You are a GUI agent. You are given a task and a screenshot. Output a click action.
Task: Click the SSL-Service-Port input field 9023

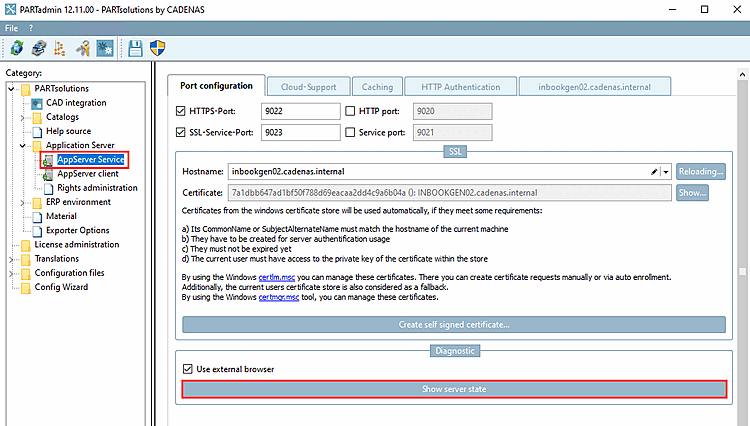click(x=301, y=132)
